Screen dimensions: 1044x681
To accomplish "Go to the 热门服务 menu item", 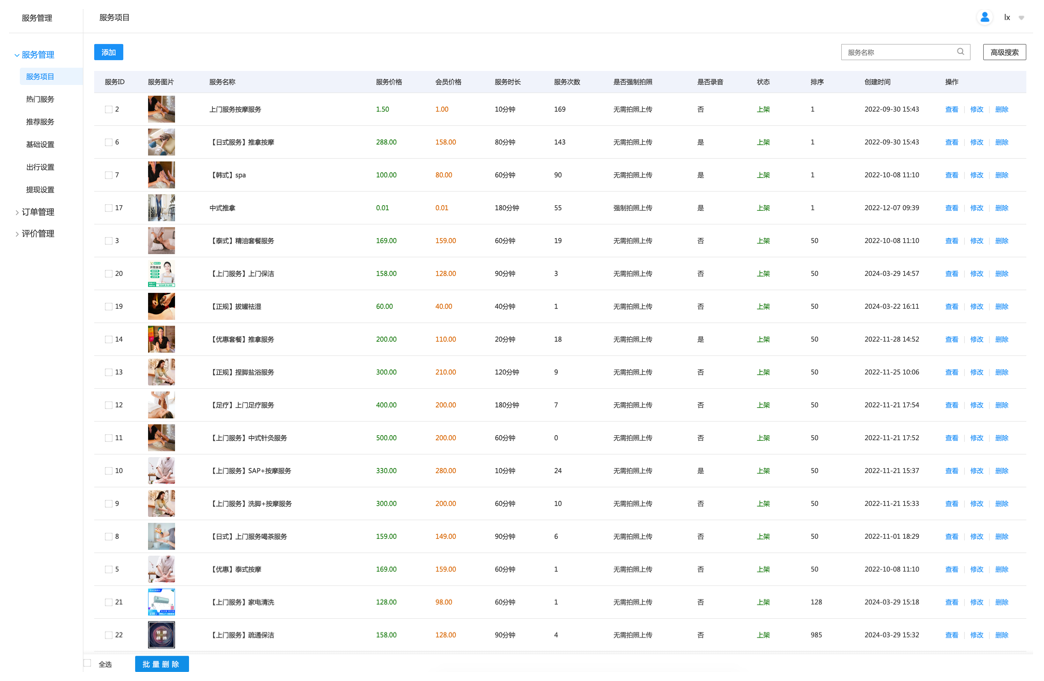I will pyautogui.click(x=40, y=99).
